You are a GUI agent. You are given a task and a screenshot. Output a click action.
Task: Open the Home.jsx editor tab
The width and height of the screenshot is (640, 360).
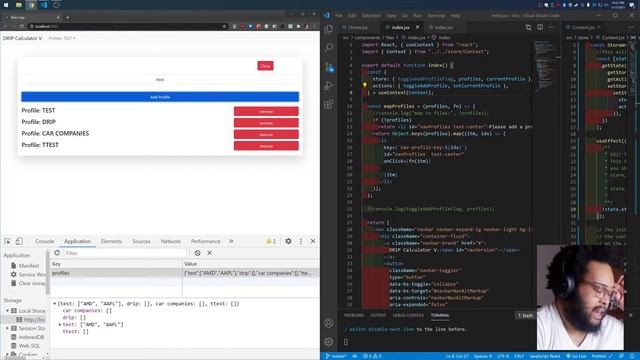pos(358,27)
